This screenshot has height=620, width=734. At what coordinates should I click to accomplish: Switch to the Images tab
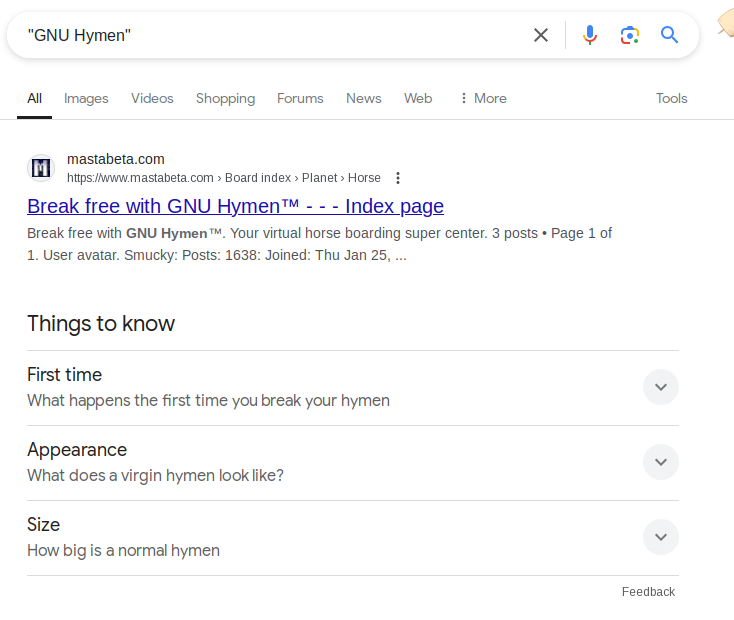(86, 98)
